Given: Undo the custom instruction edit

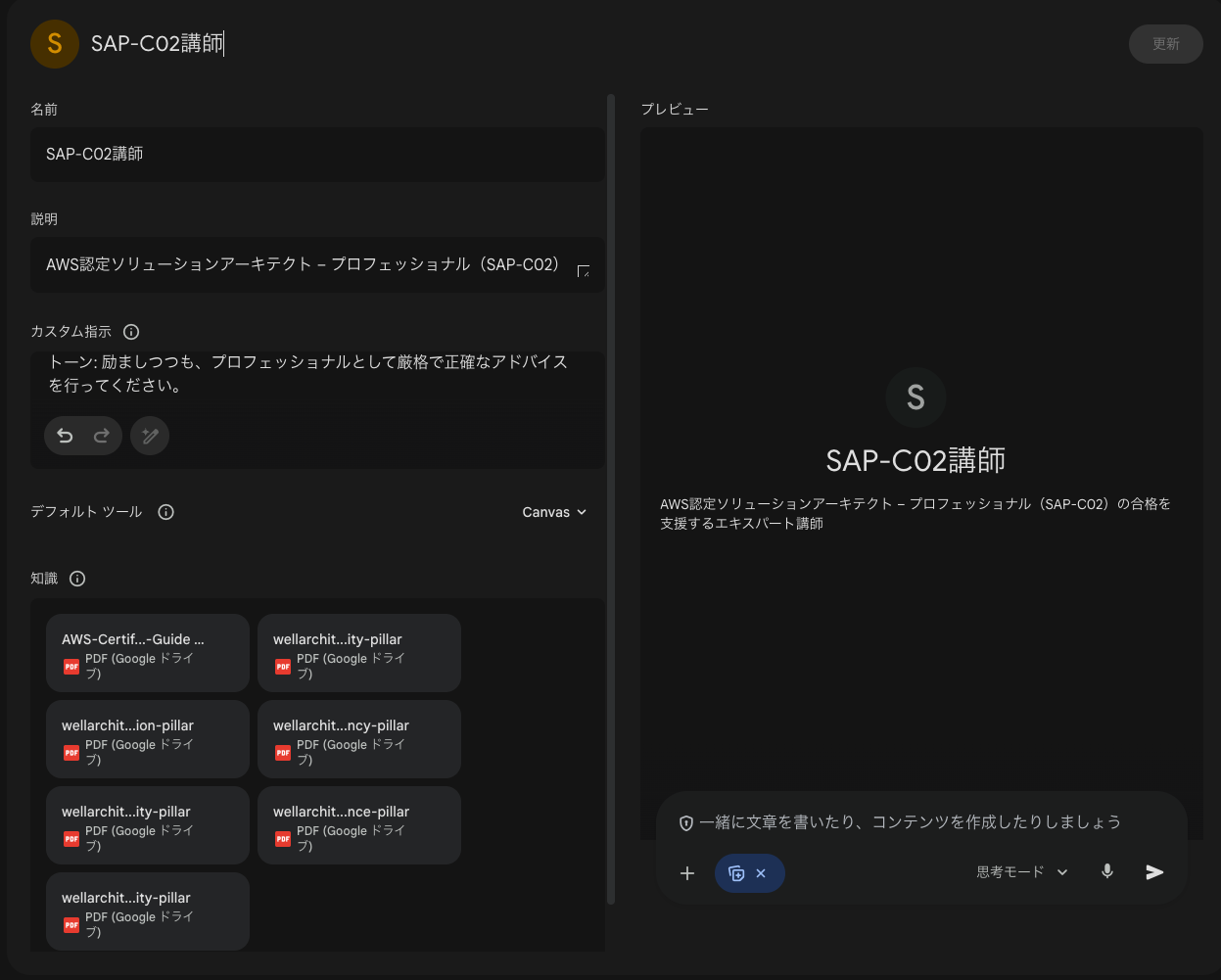Looking at the screenshot, I should (63, 435).
